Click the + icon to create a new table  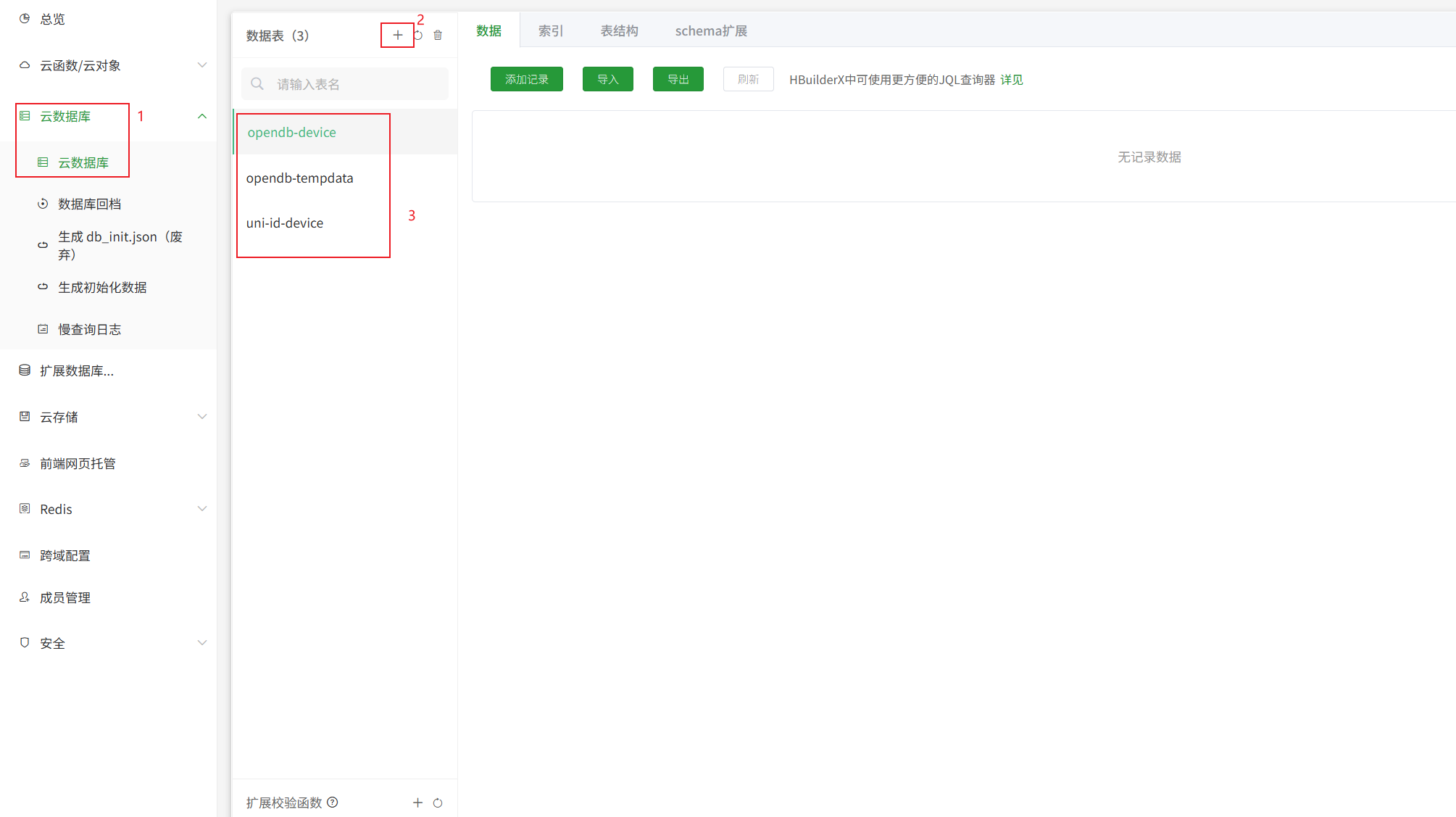click(x=397, y=34)
